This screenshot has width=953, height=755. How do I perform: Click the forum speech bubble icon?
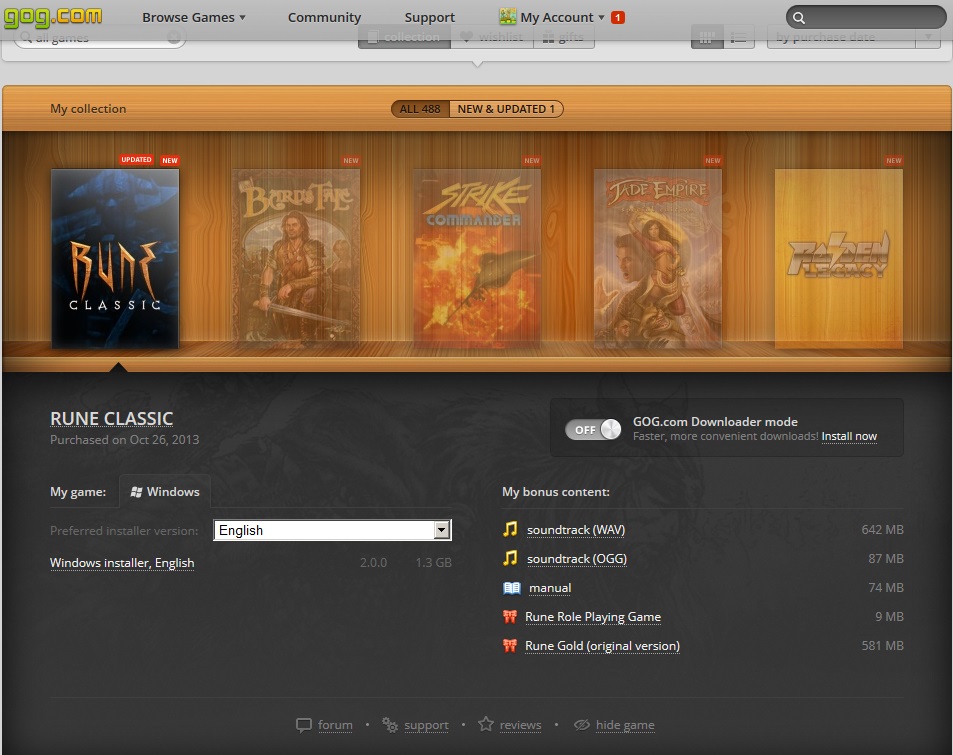pos(303,725)
